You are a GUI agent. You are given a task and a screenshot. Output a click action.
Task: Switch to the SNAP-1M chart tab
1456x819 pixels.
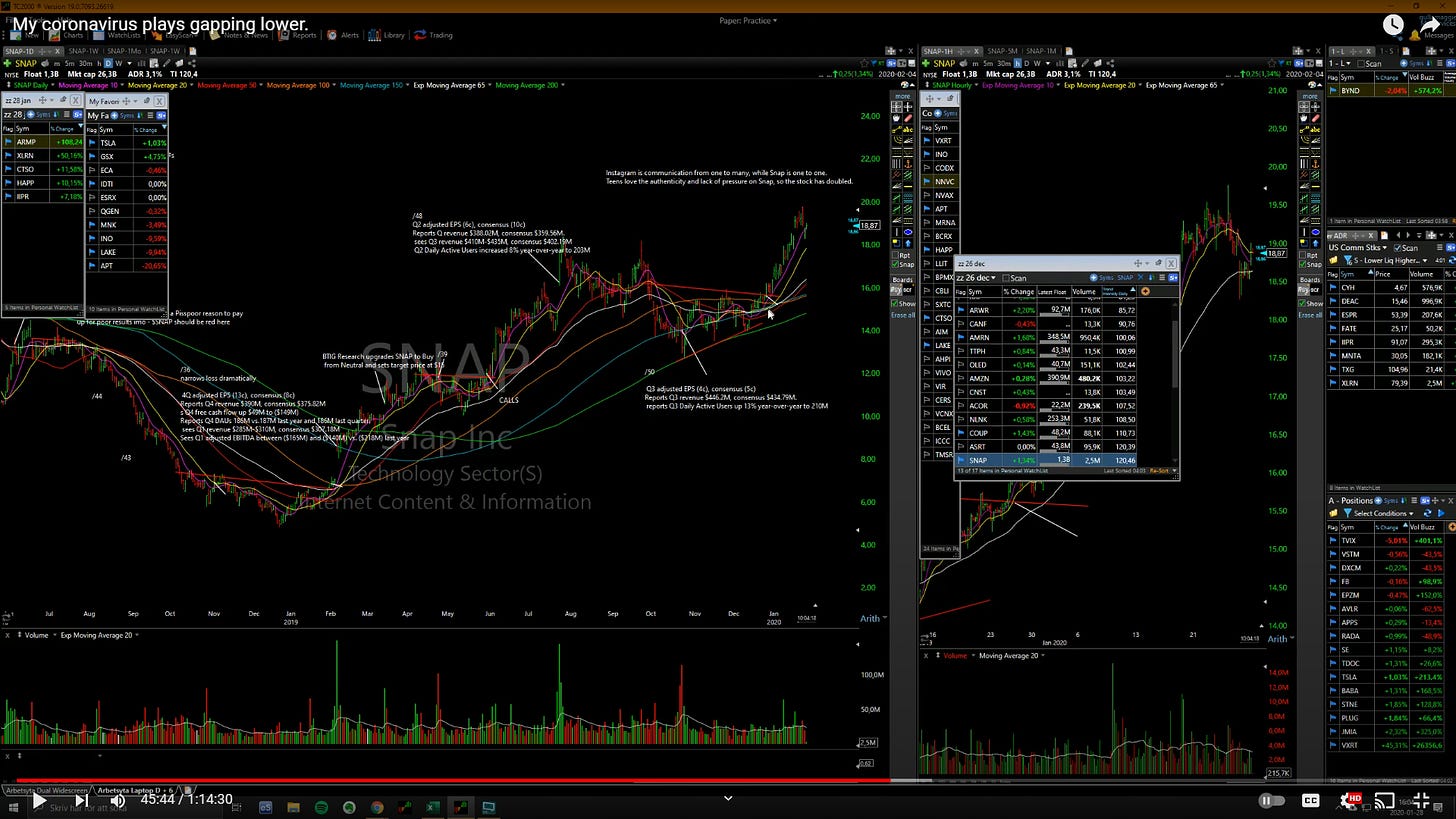pos(1040,51)
